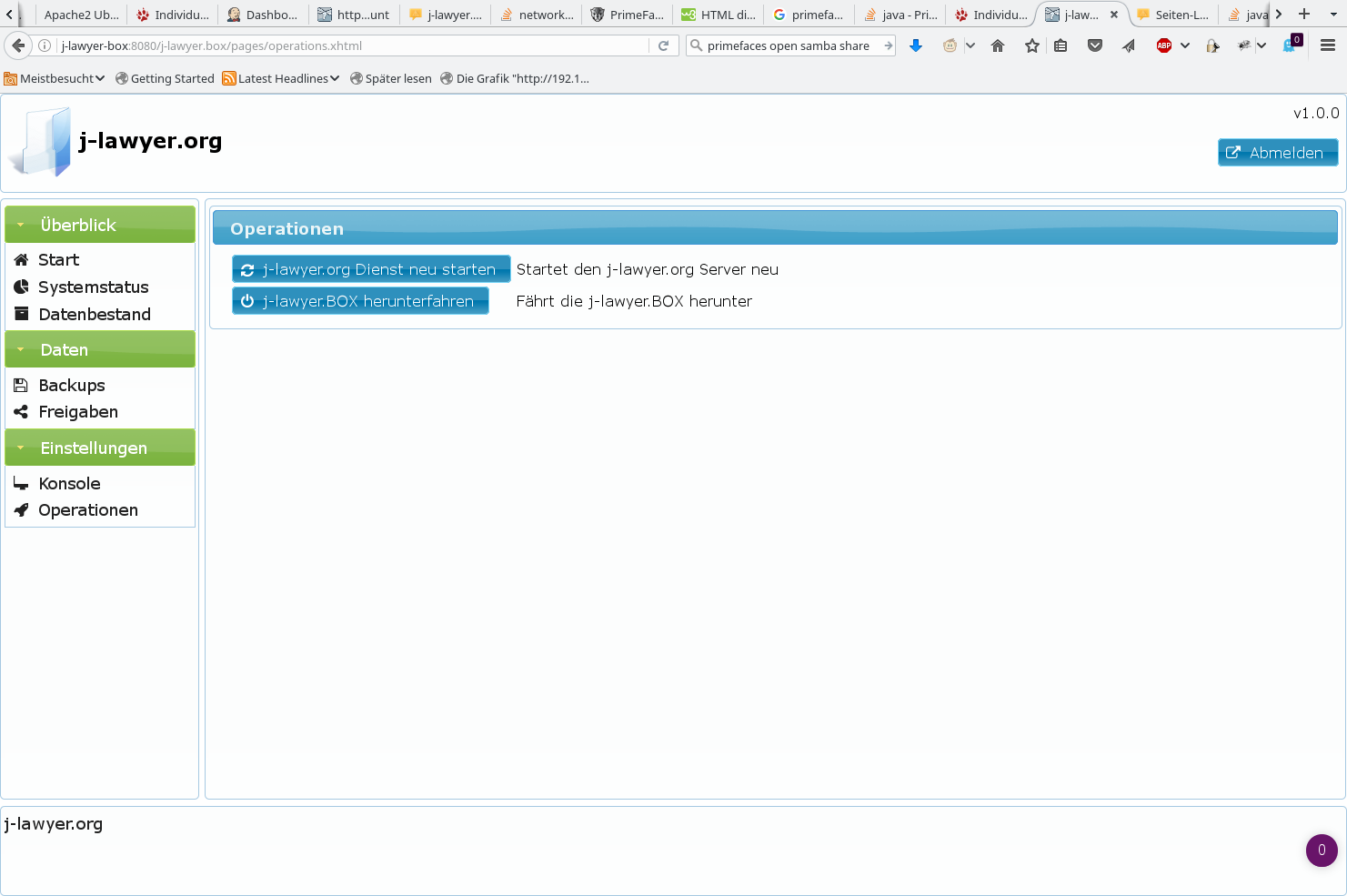Image resolution: width=1347 pixels, height=896 pixels.
Task: Click the paper plane send icon
Action: (1129, 45)
